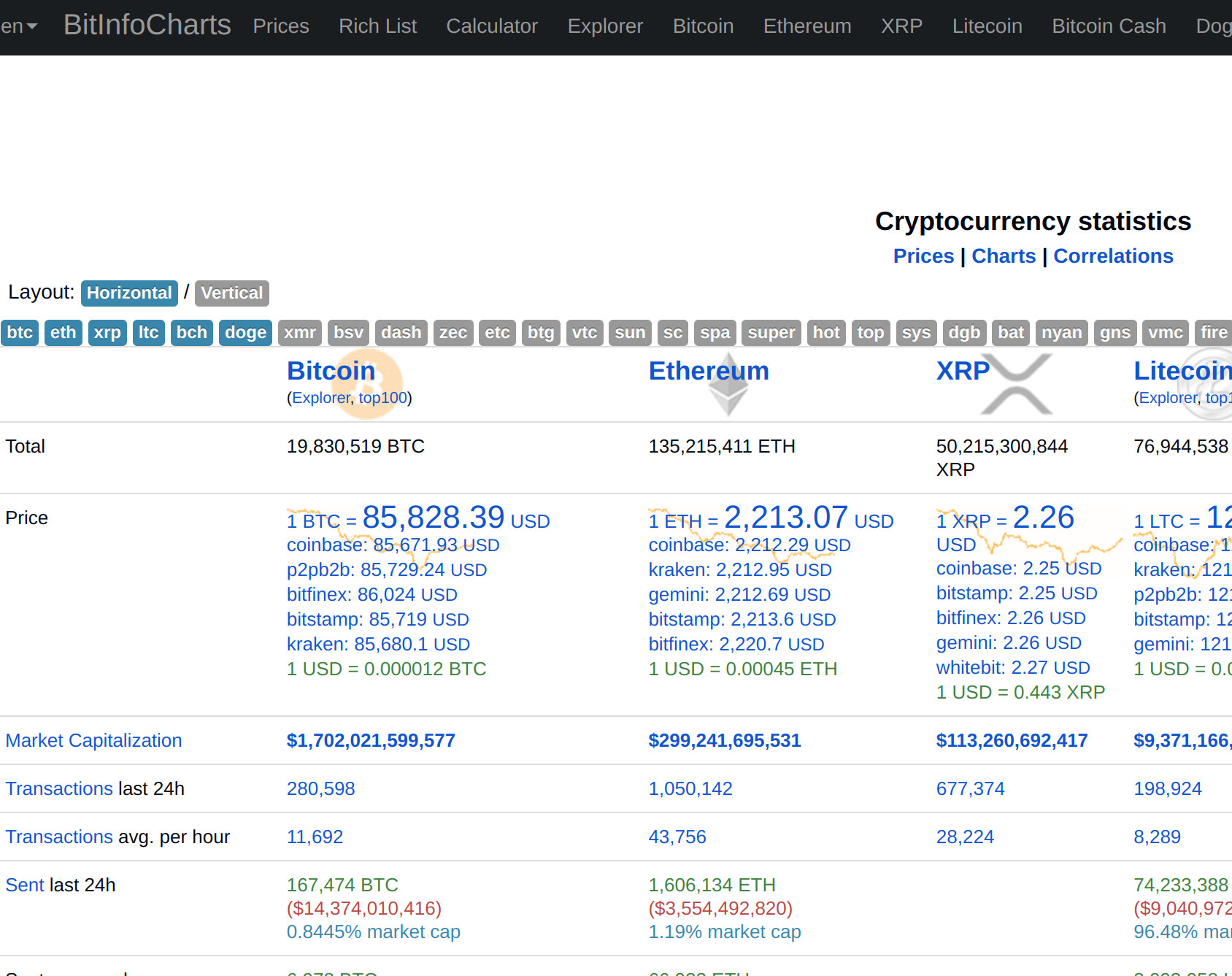This screenshot has width=1232, height=976.
Task: Toggle the bsv coin tag
Action: 349,333
